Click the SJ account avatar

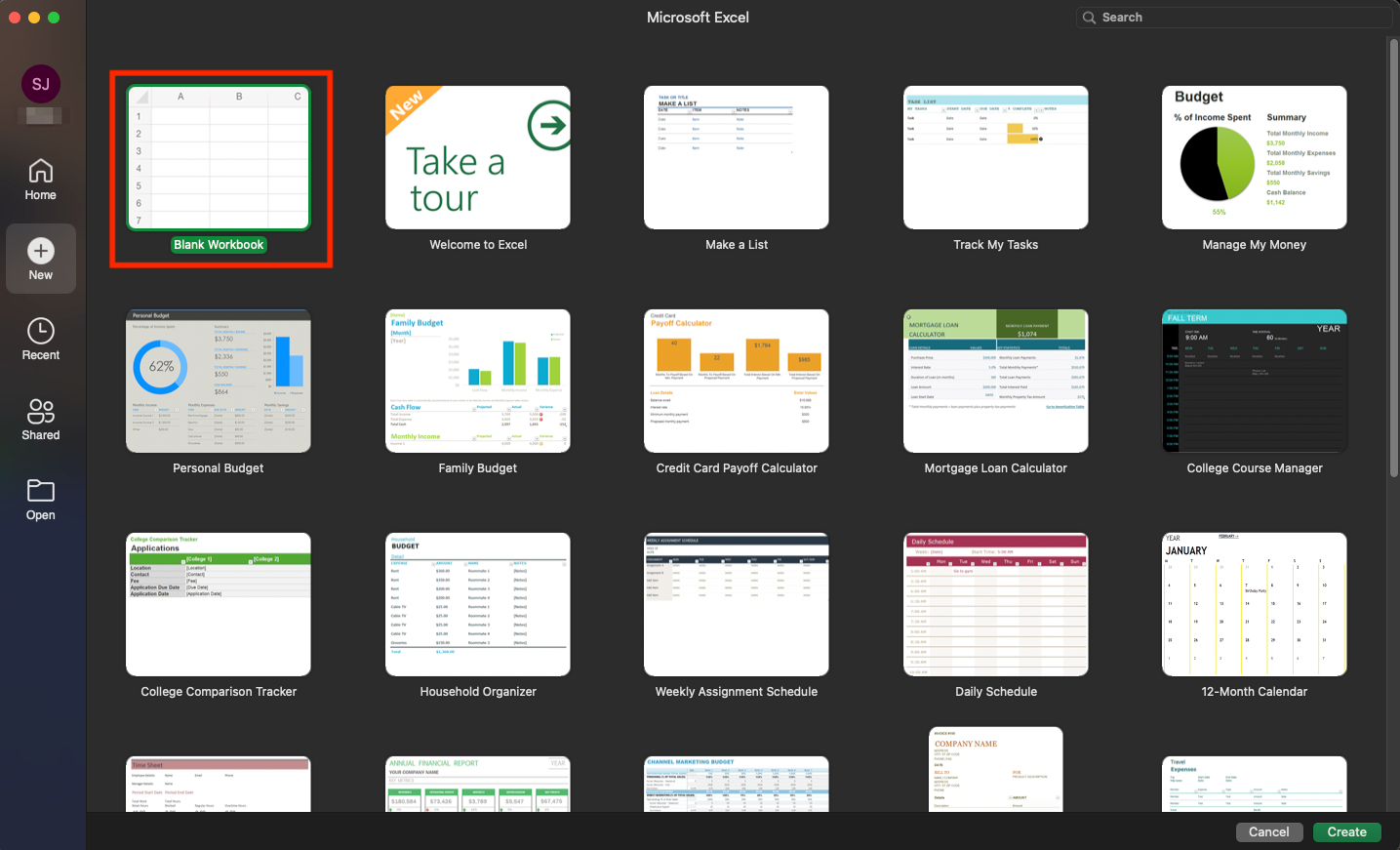tap(41, 84)
